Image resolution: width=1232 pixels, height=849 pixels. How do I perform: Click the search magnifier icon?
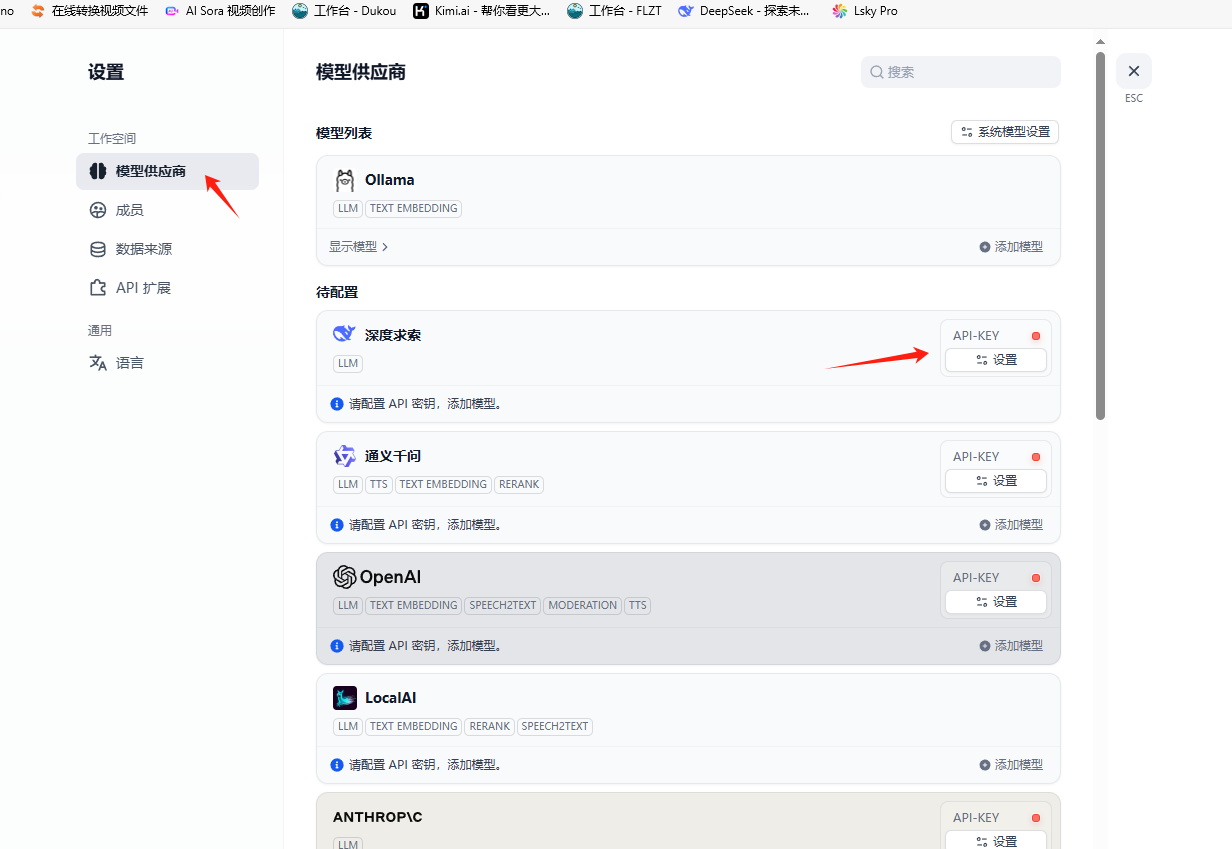[x=877, y=72]
